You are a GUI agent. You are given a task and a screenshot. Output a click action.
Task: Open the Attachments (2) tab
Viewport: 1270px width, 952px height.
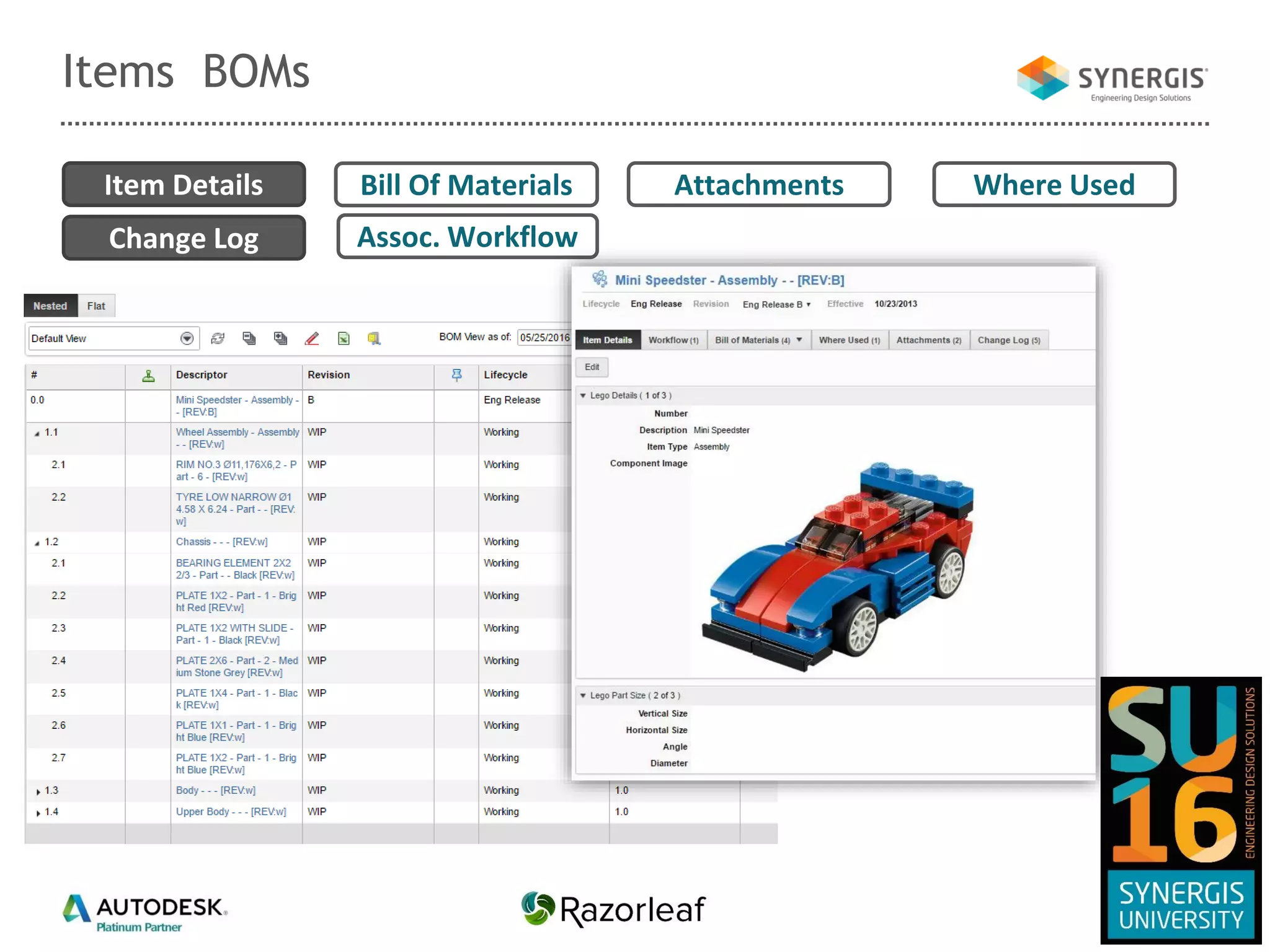pyautogui.click(x=929, y=340)
